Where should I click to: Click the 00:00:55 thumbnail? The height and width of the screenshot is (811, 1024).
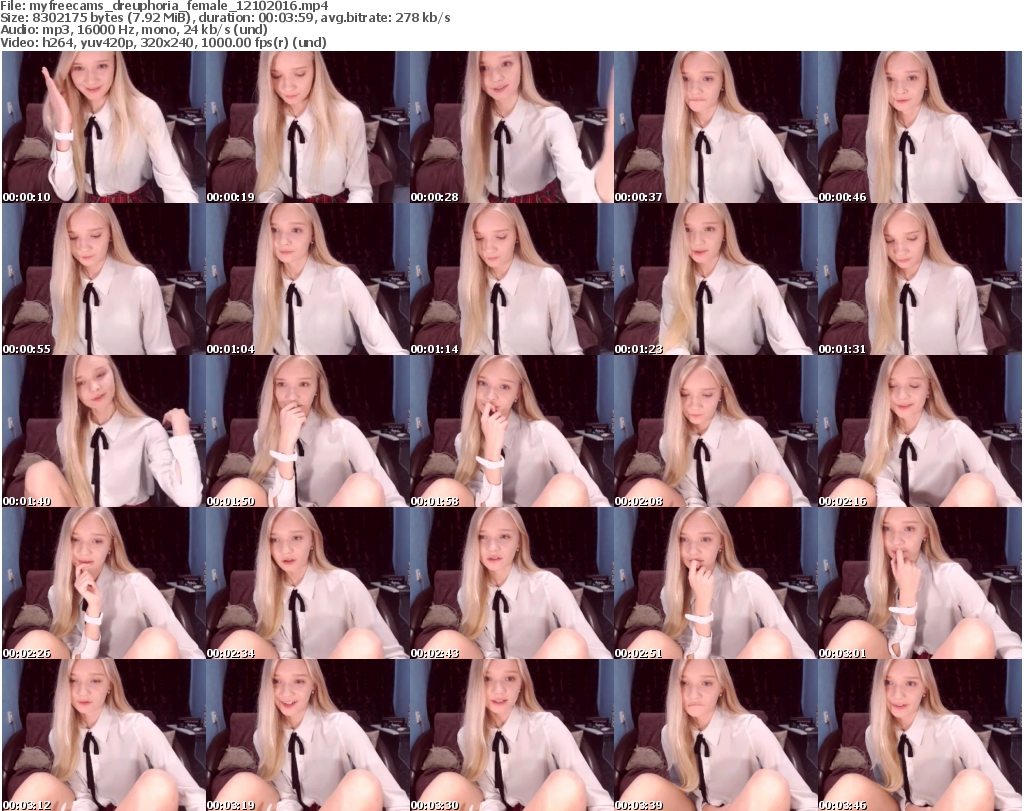coord(102,279)
